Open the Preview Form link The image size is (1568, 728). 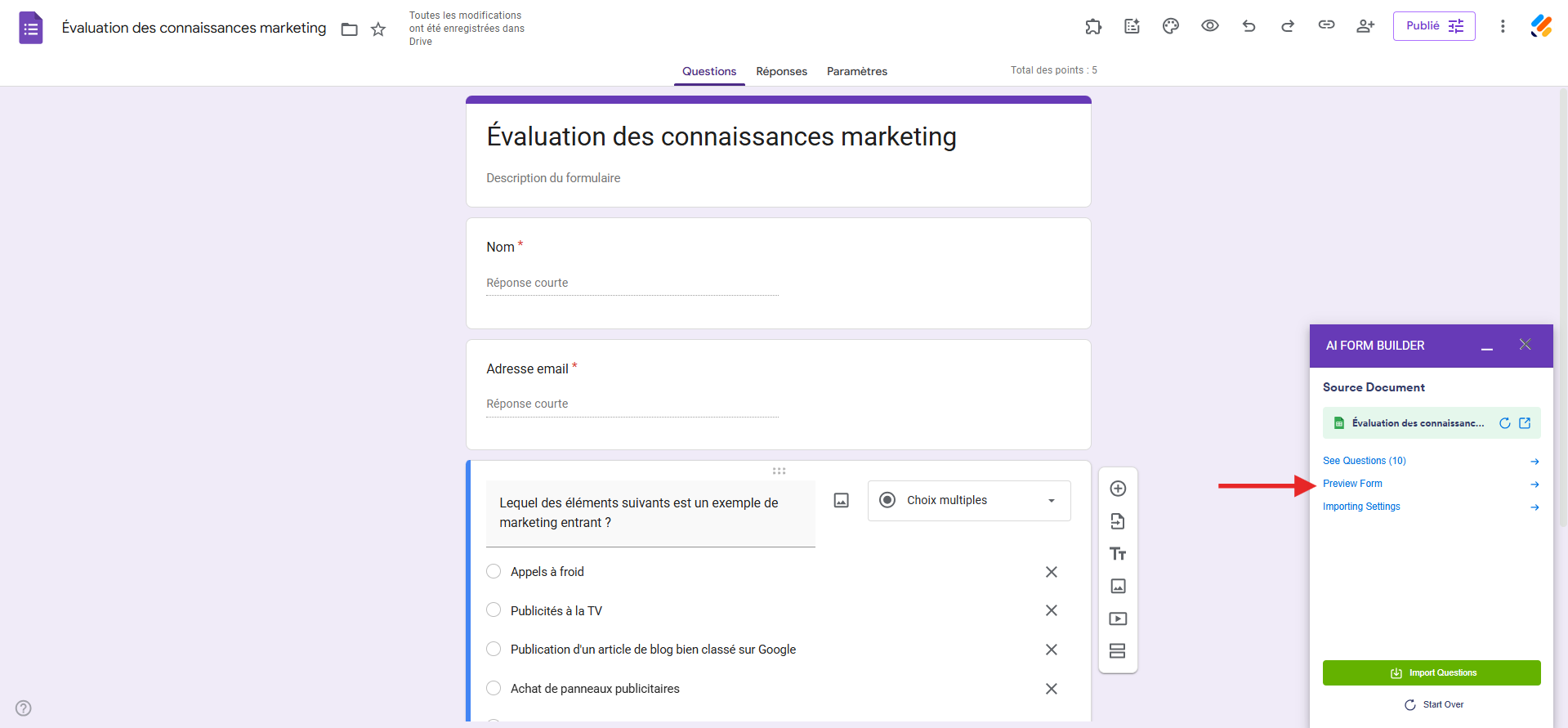tap(1352, 484)
